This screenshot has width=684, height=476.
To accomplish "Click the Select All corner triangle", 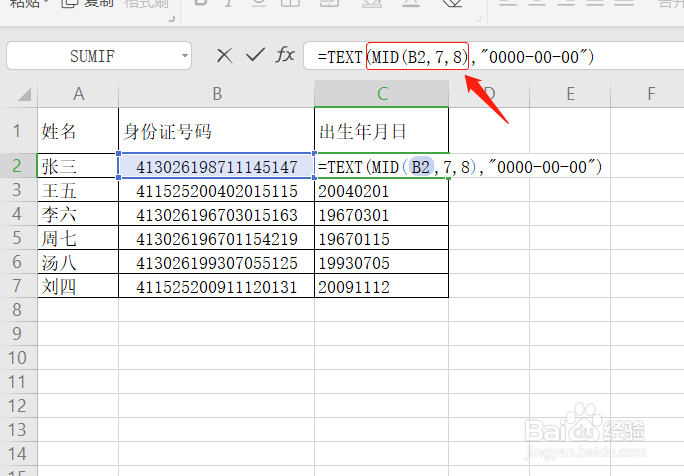I will point(24,94).
